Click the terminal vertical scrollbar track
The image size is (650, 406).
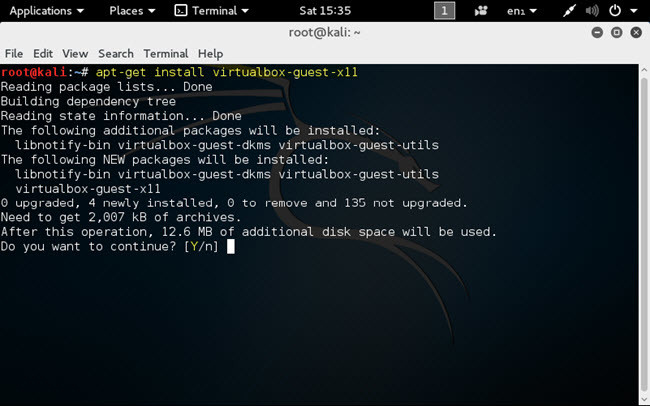(x=644, y=236)
